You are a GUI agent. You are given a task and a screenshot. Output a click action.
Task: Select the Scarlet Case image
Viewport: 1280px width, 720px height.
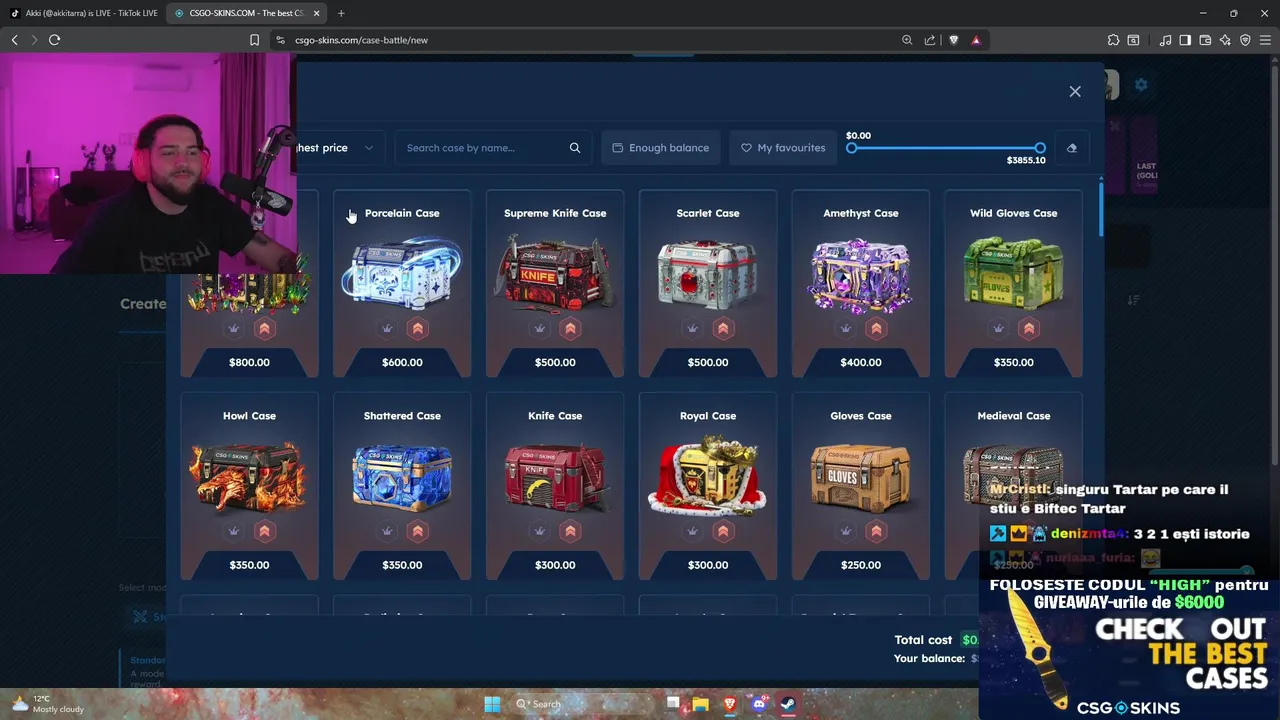(x=708, y=272)
